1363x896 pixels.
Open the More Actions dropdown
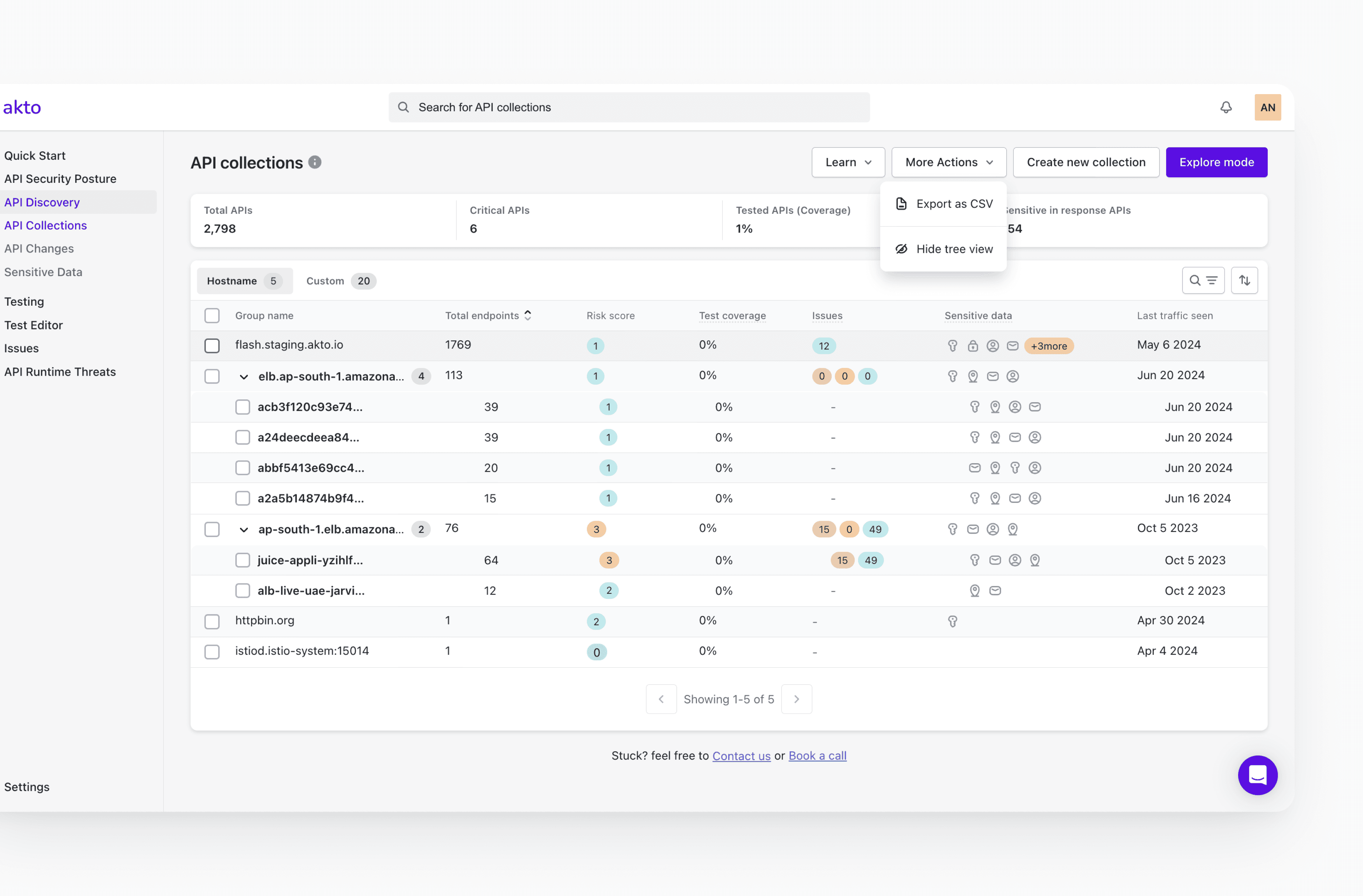coord(948,162)
